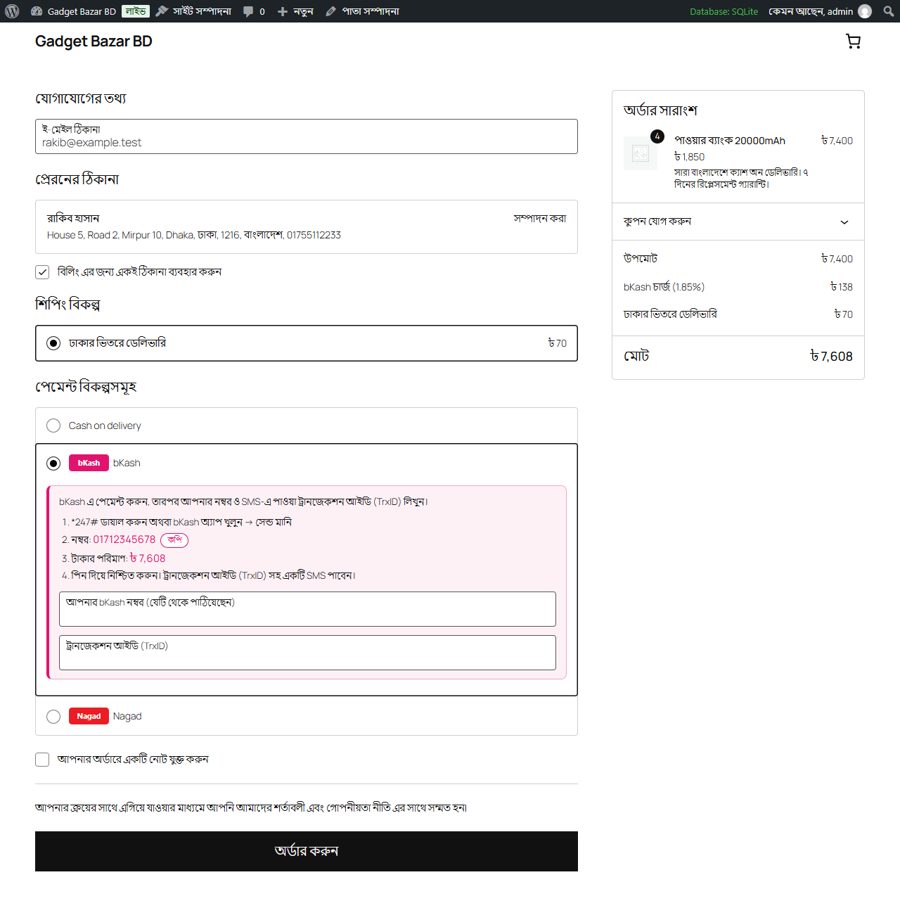Viewport: 900px width, 908px height.
Task: Focus the ই-মেইল ঠিকানা input field
Action: (x=306, y=137)
